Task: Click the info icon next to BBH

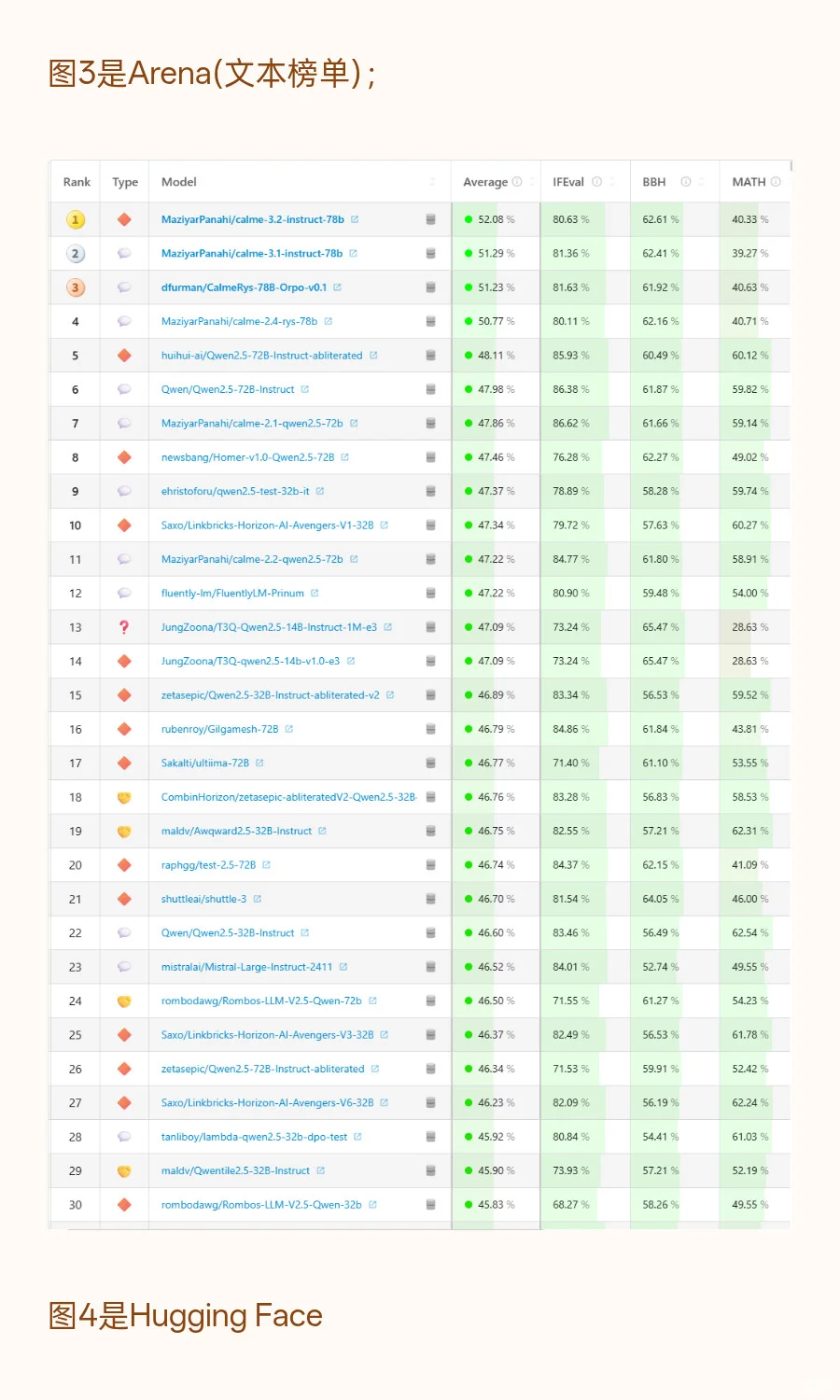Action: [686, 182]
